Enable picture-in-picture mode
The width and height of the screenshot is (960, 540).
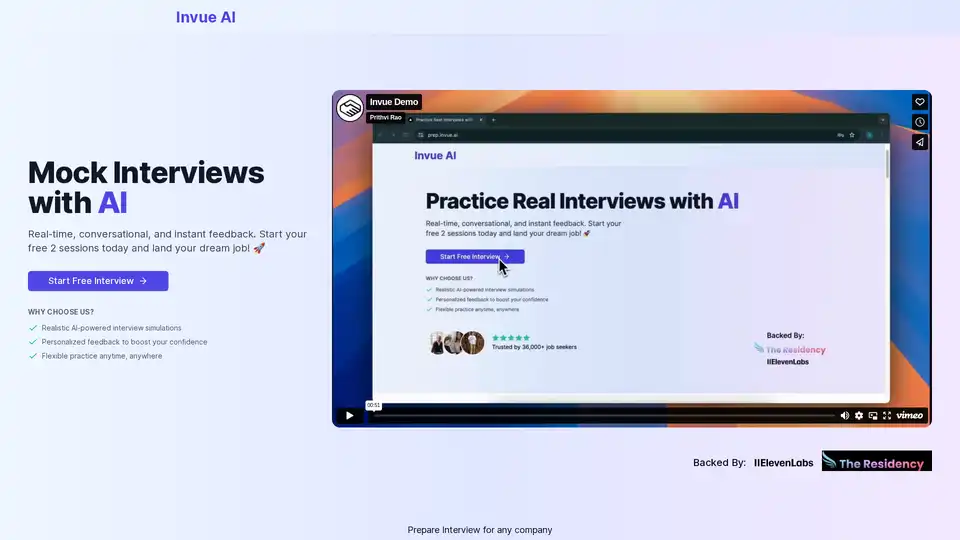[873, 415]
